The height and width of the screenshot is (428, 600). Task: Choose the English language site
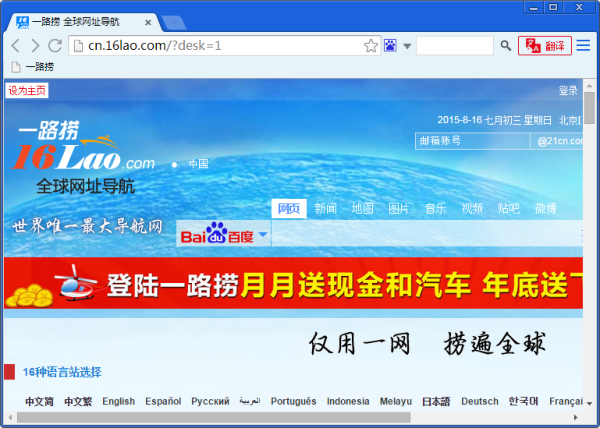[119, 401]
